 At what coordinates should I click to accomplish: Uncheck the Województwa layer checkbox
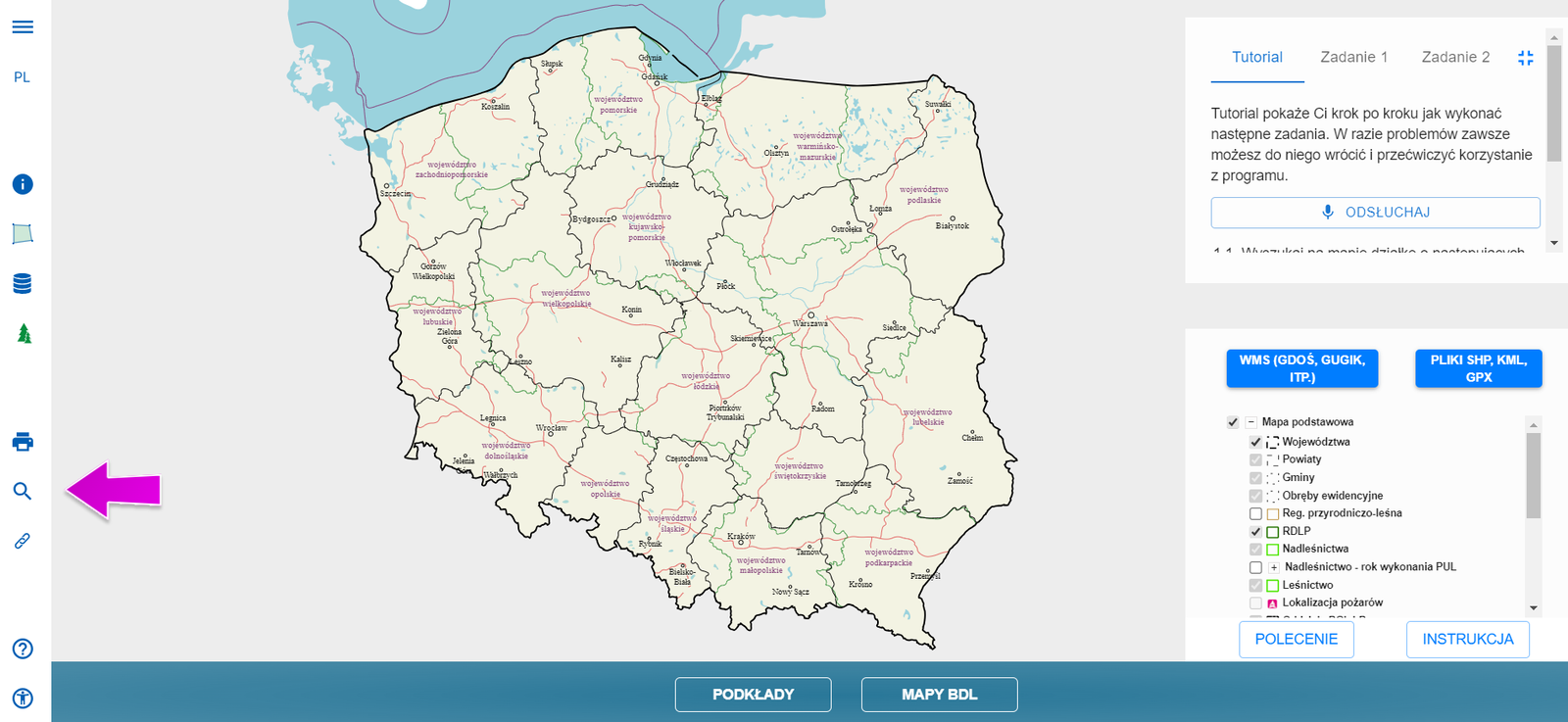1255,442
